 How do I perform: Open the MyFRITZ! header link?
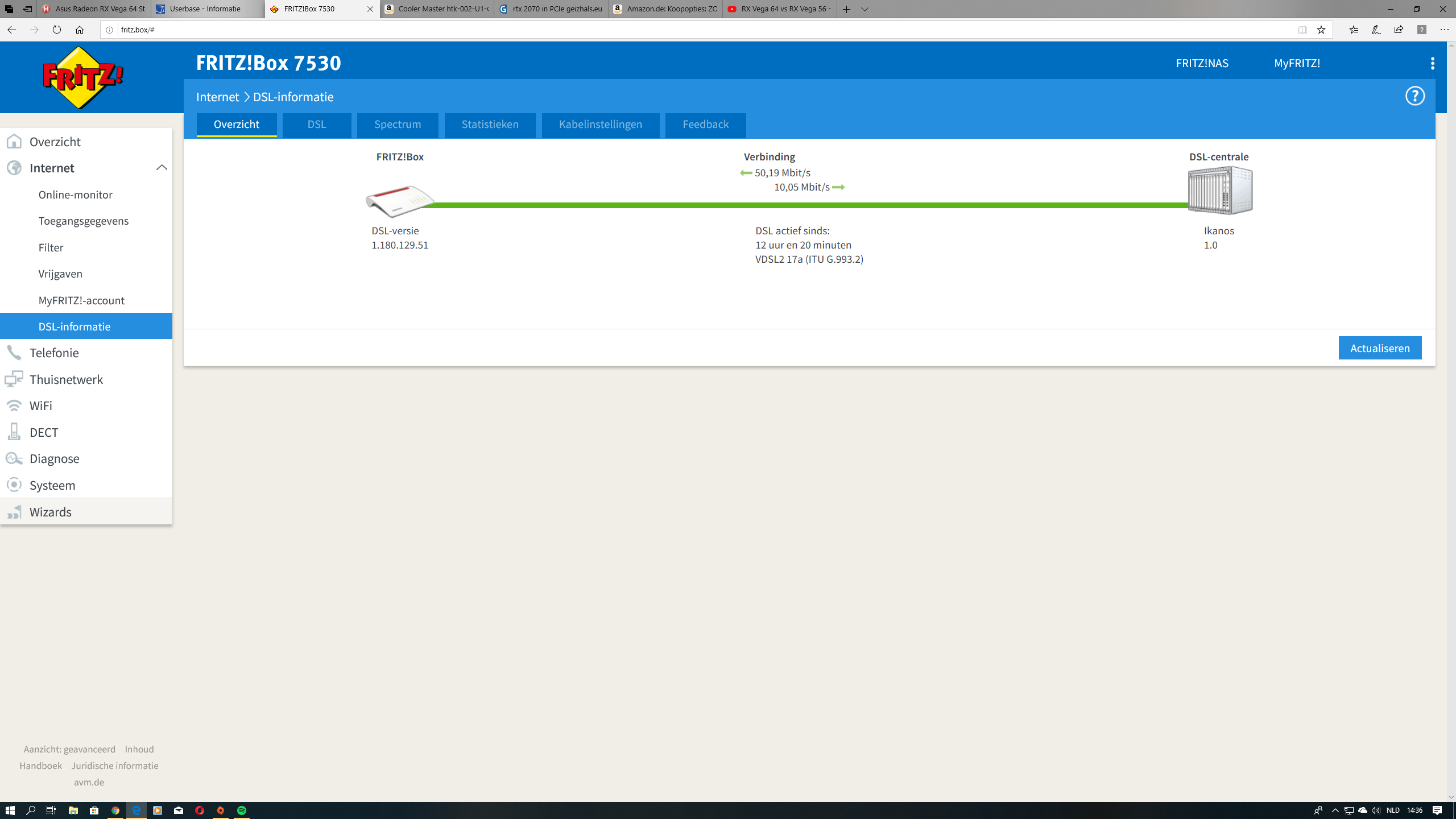pos(1297,63)
